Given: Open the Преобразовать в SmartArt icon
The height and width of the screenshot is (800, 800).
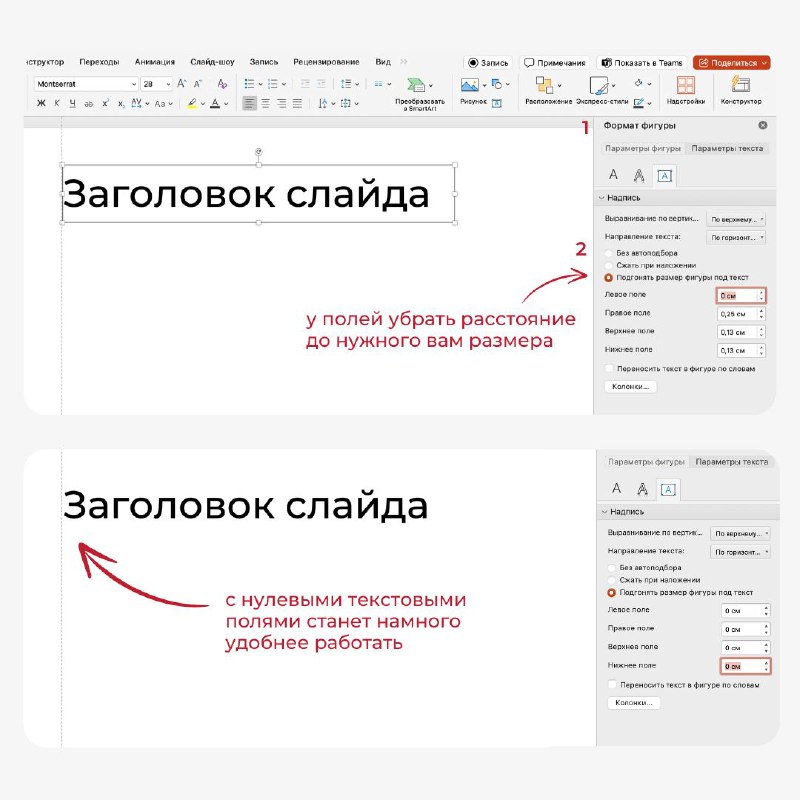Looking at the screenshot, I should coord(416,85).
